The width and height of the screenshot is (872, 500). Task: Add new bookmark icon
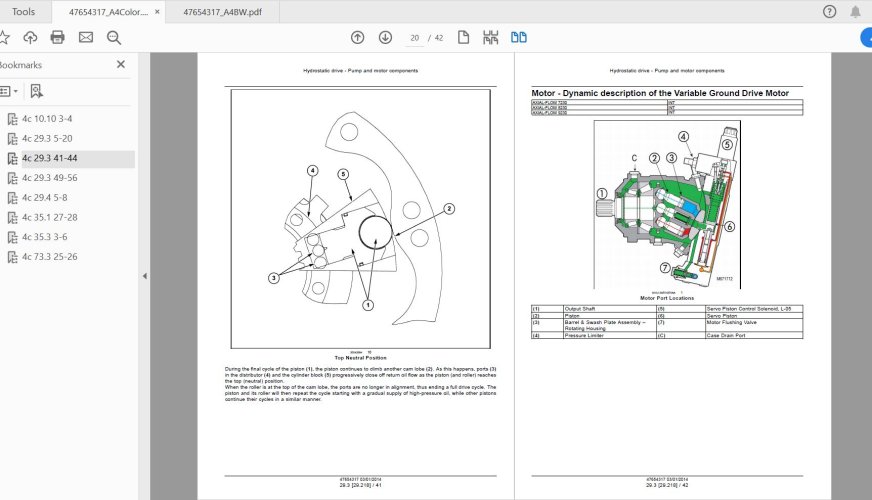36,91
